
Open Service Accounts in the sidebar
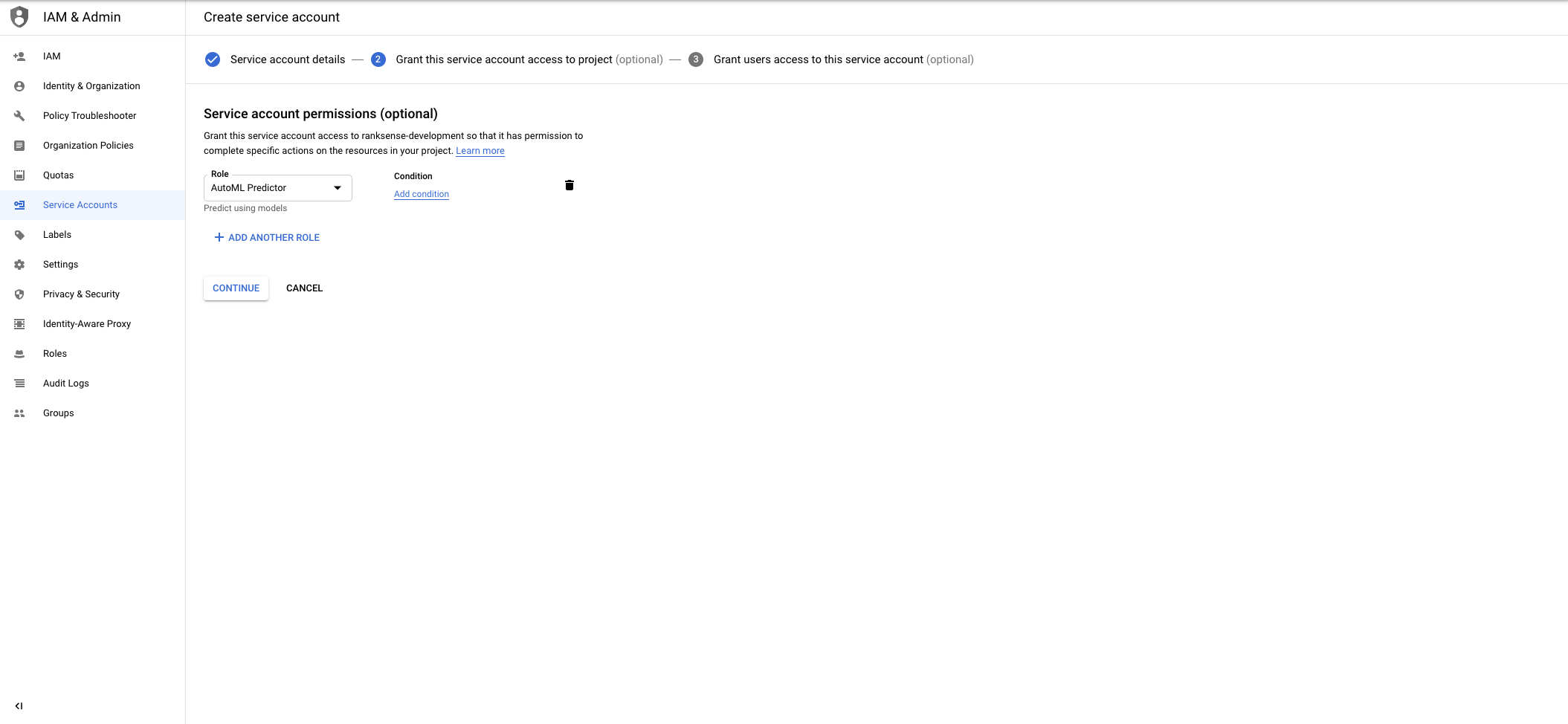[x=80, y=205]
